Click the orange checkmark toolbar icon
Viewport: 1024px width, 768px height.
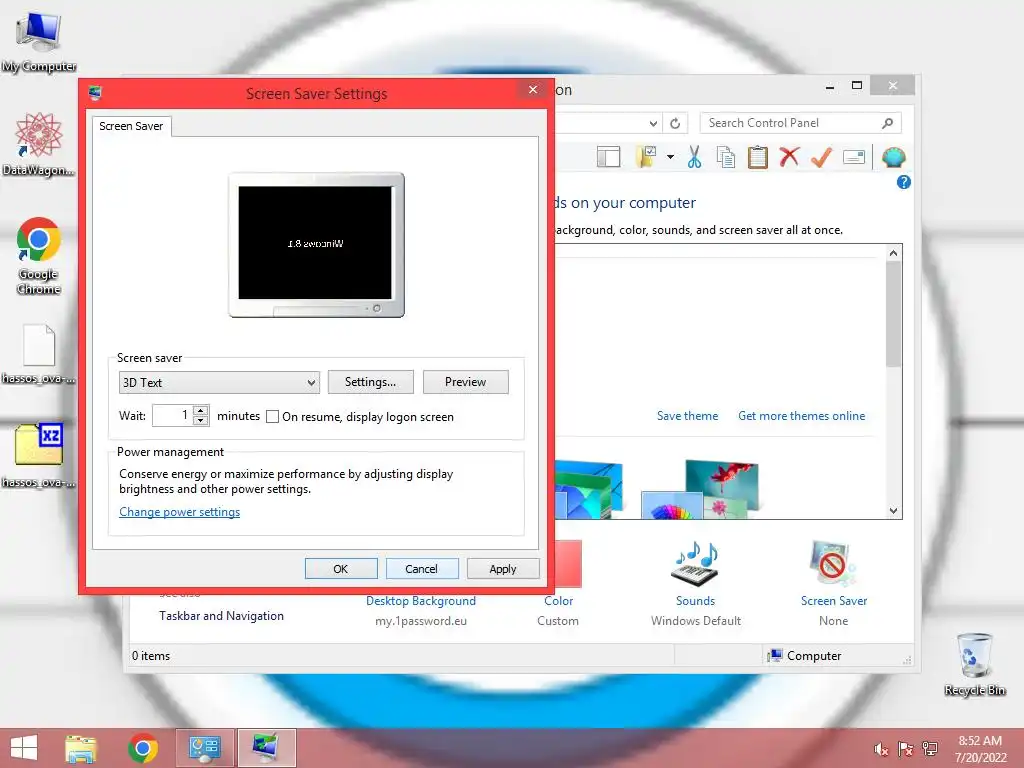822,157
